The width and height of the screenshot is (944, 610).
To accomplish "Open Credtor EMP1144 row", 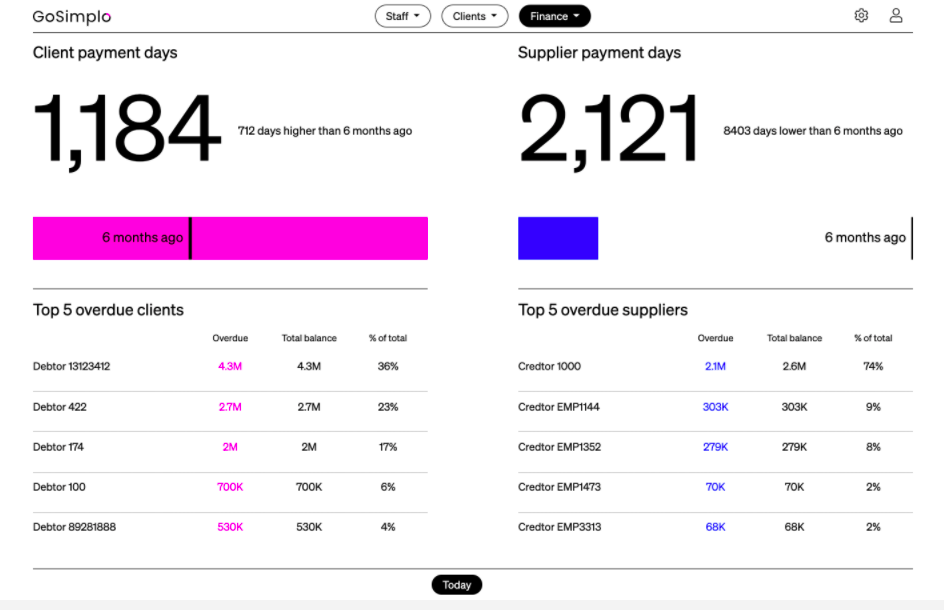I will click(x=715, y=407).
